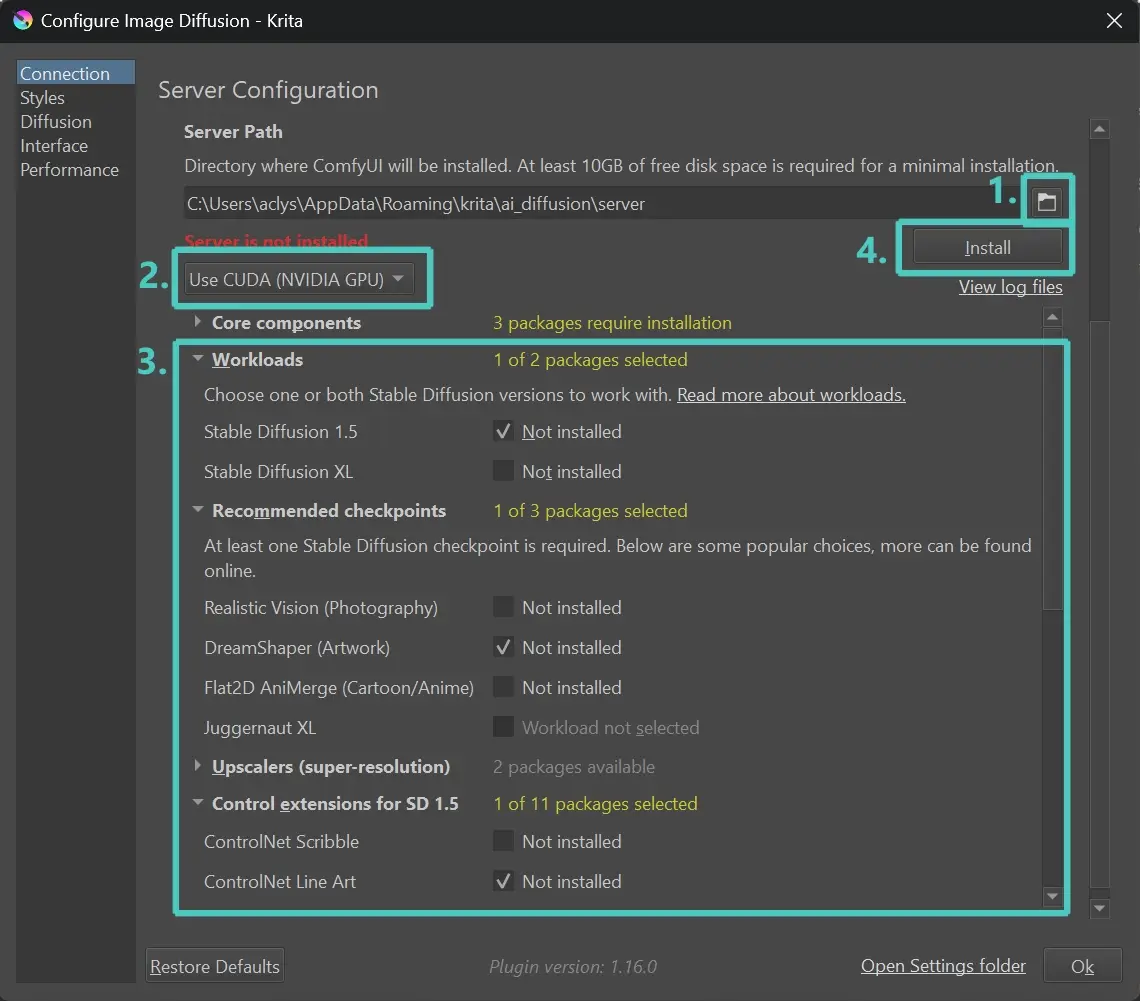Check the Flat2D AniMerge (Cartoon/Anime) checkbox

[503, 687]
